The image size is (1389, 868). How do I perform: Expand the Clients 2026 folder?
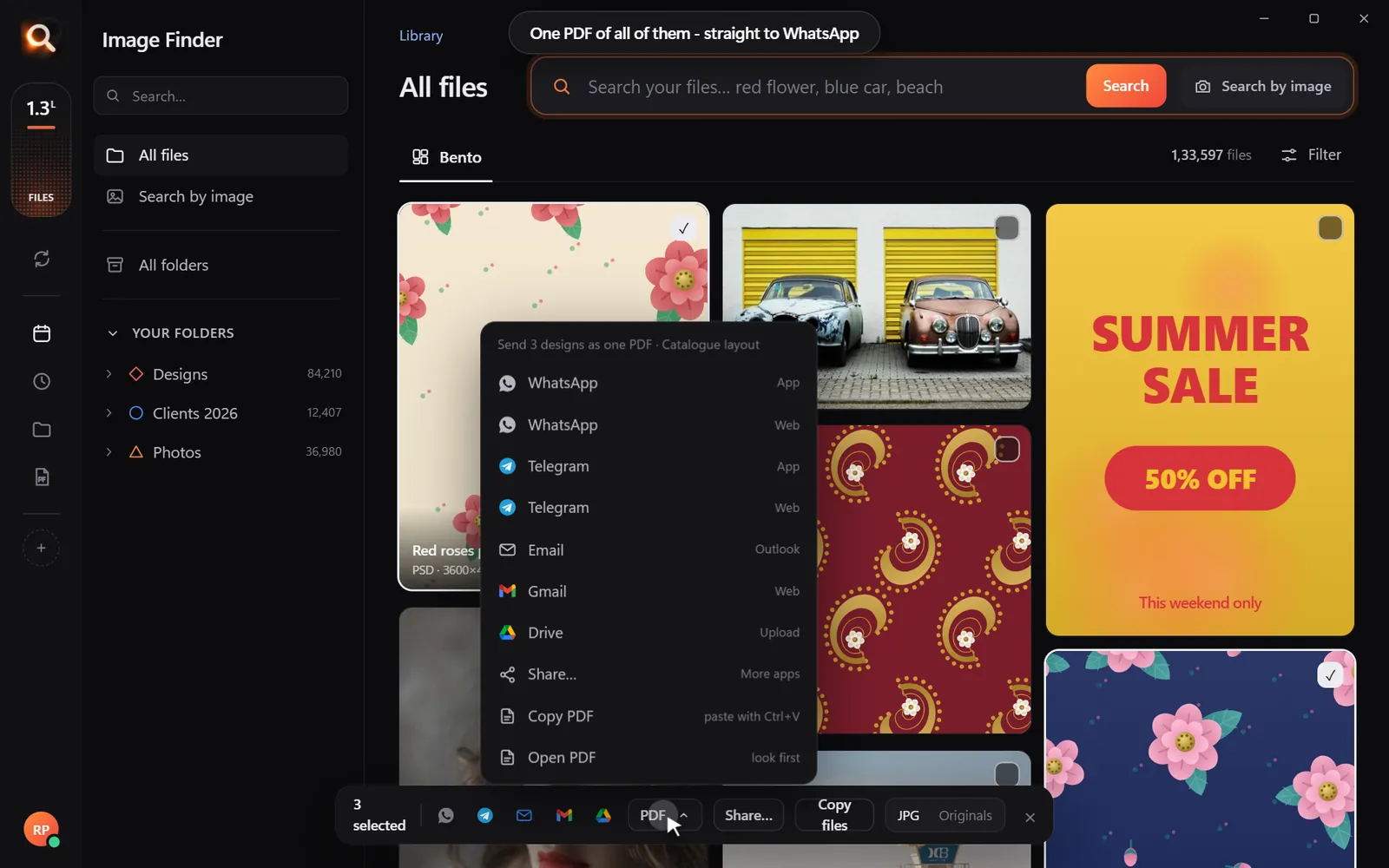(x=109, y=412)
